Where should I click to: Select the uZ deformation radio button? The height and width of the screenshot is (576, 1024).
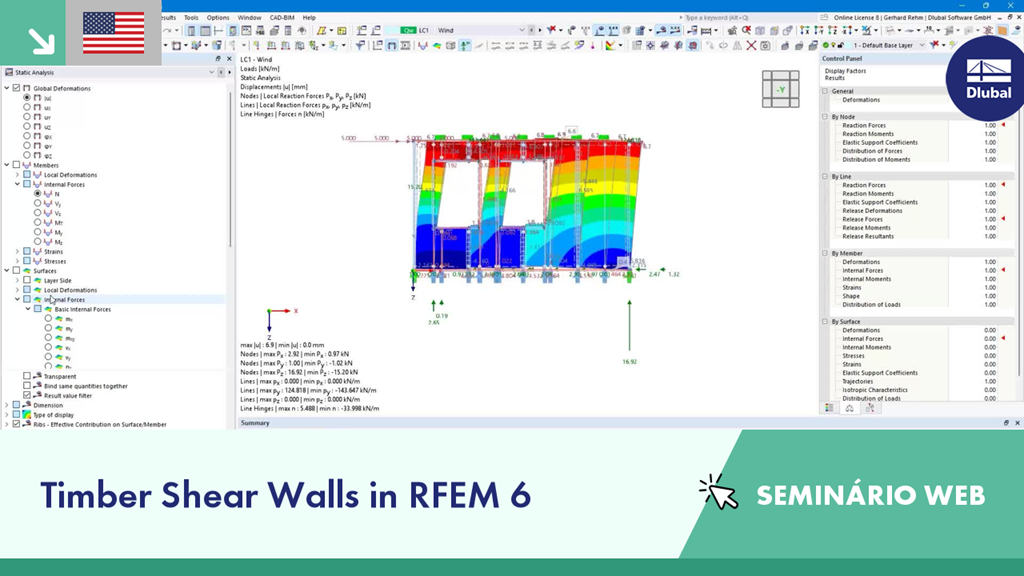(x=27, y=126)
